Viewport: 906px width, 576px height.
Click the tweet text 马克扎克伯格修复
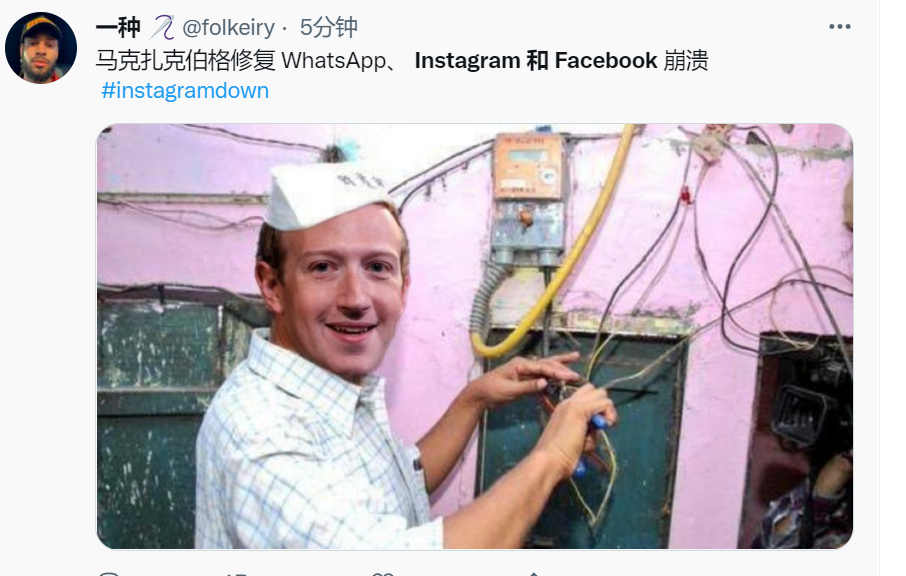[185, 61]
